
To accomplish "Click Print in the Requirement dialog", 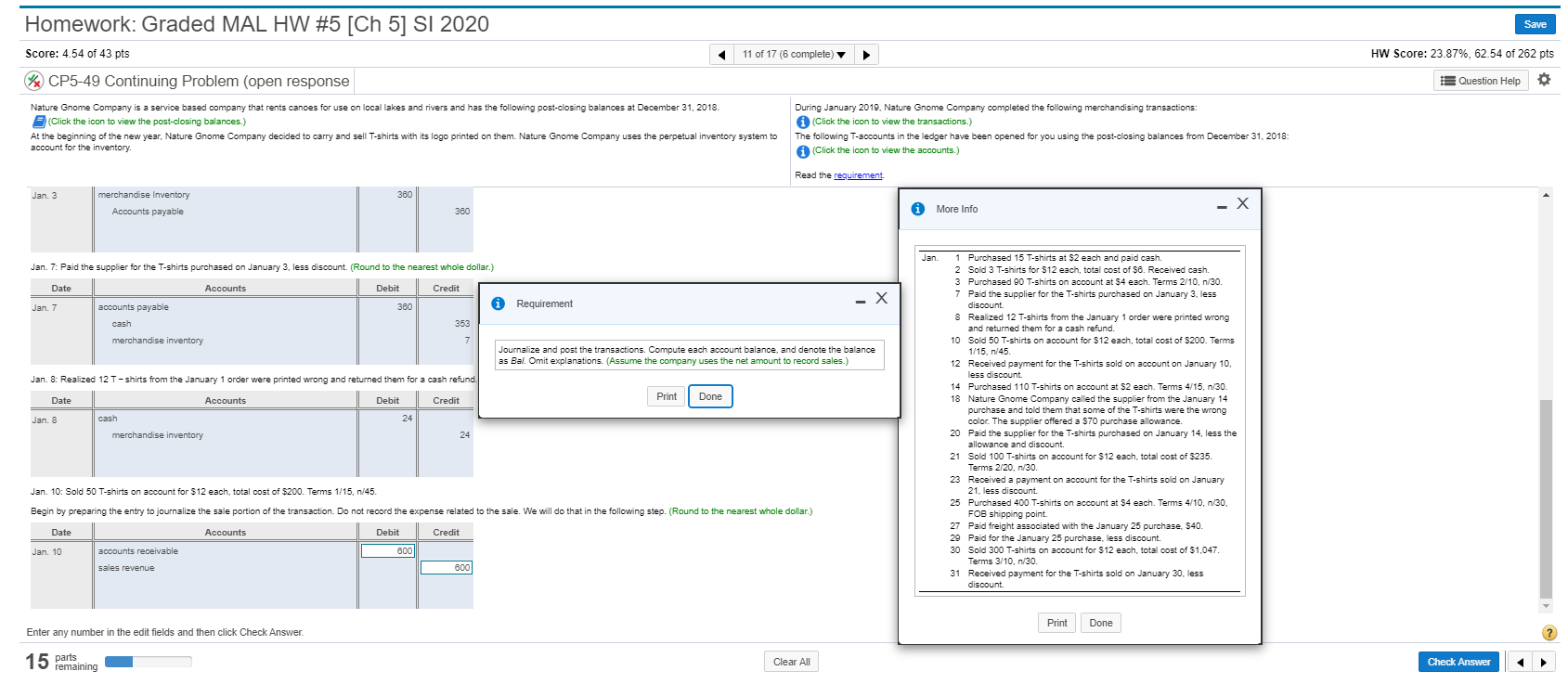I will 667,396.
